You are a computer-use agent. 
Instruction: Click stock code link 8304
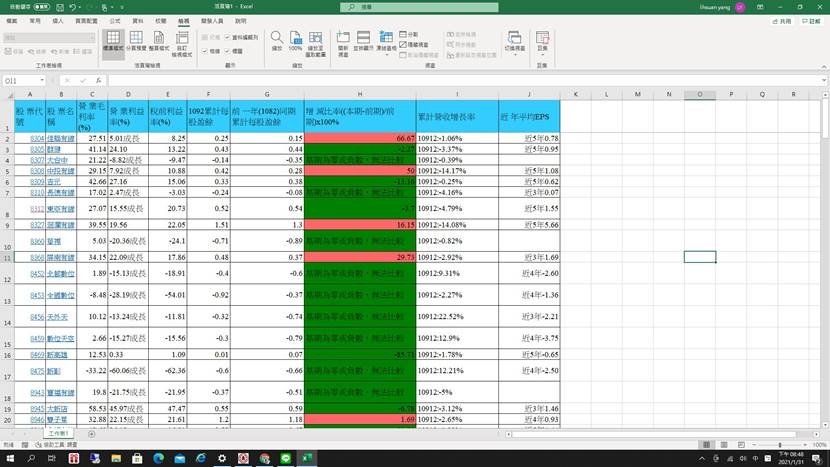[x=36, y=138]
